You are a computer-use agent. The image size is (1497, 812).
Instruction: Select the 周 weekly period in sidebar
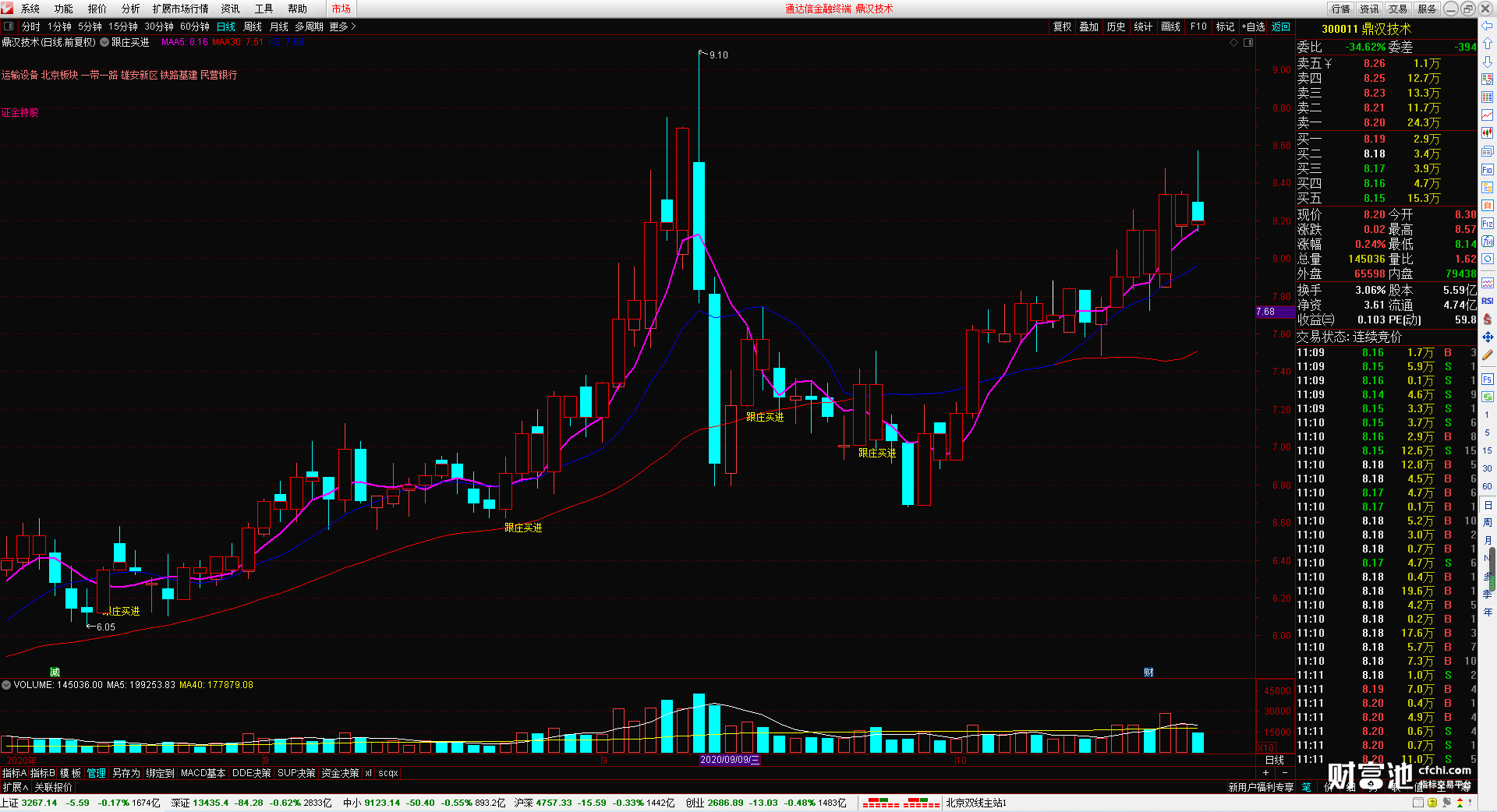click(1487, 522)
